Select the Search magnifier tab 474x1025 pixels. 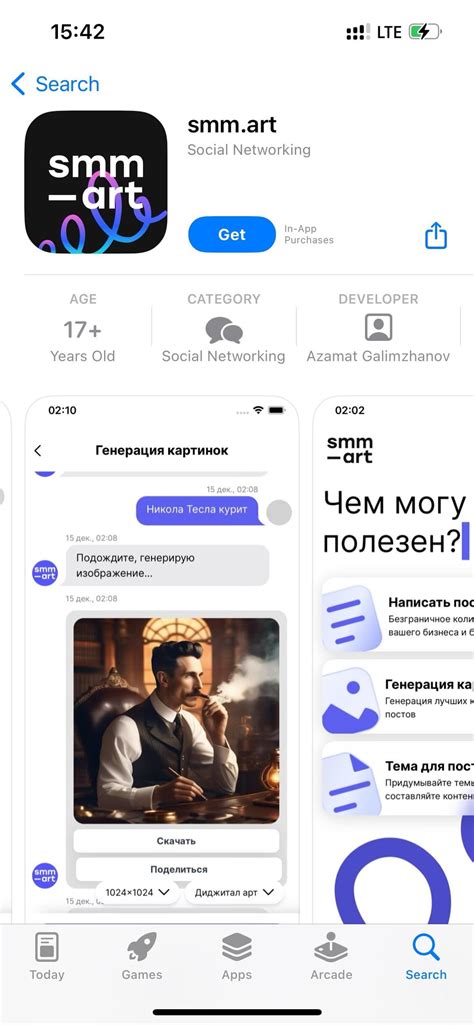pos(426,956)
